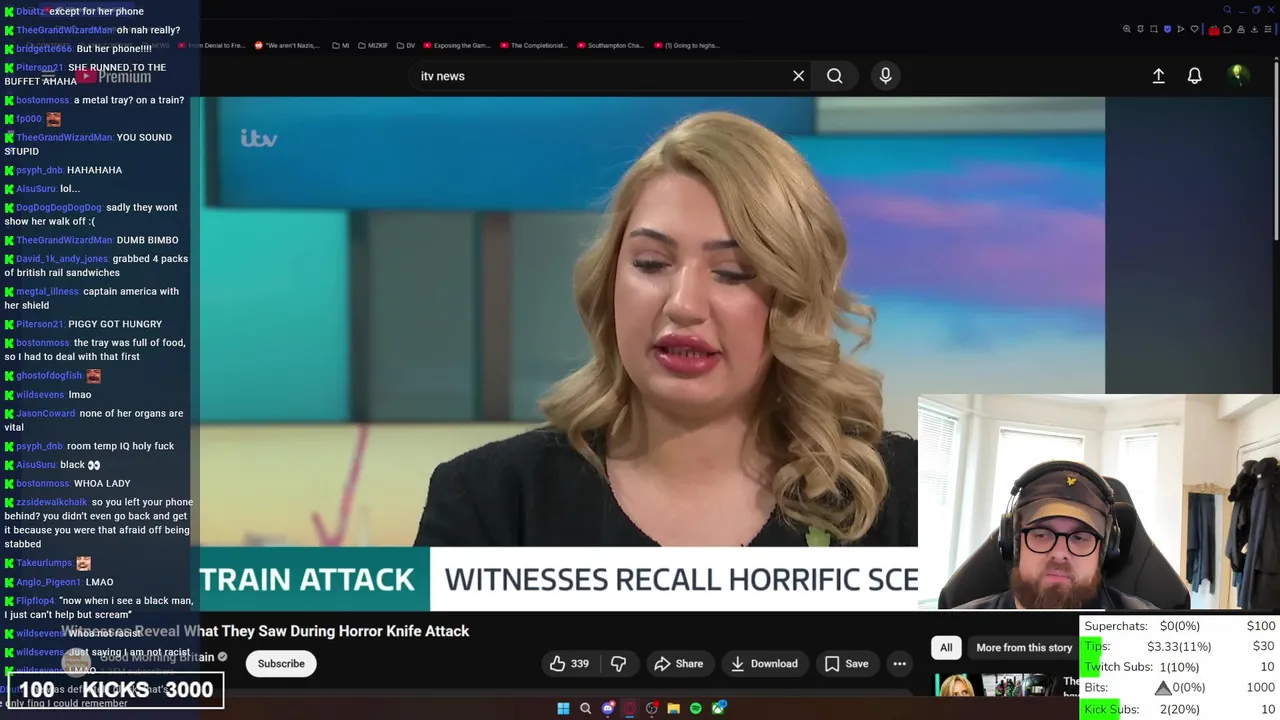Select the 'More from this story' chip
1280x720 pixels.
click(x=1024, y=647)
